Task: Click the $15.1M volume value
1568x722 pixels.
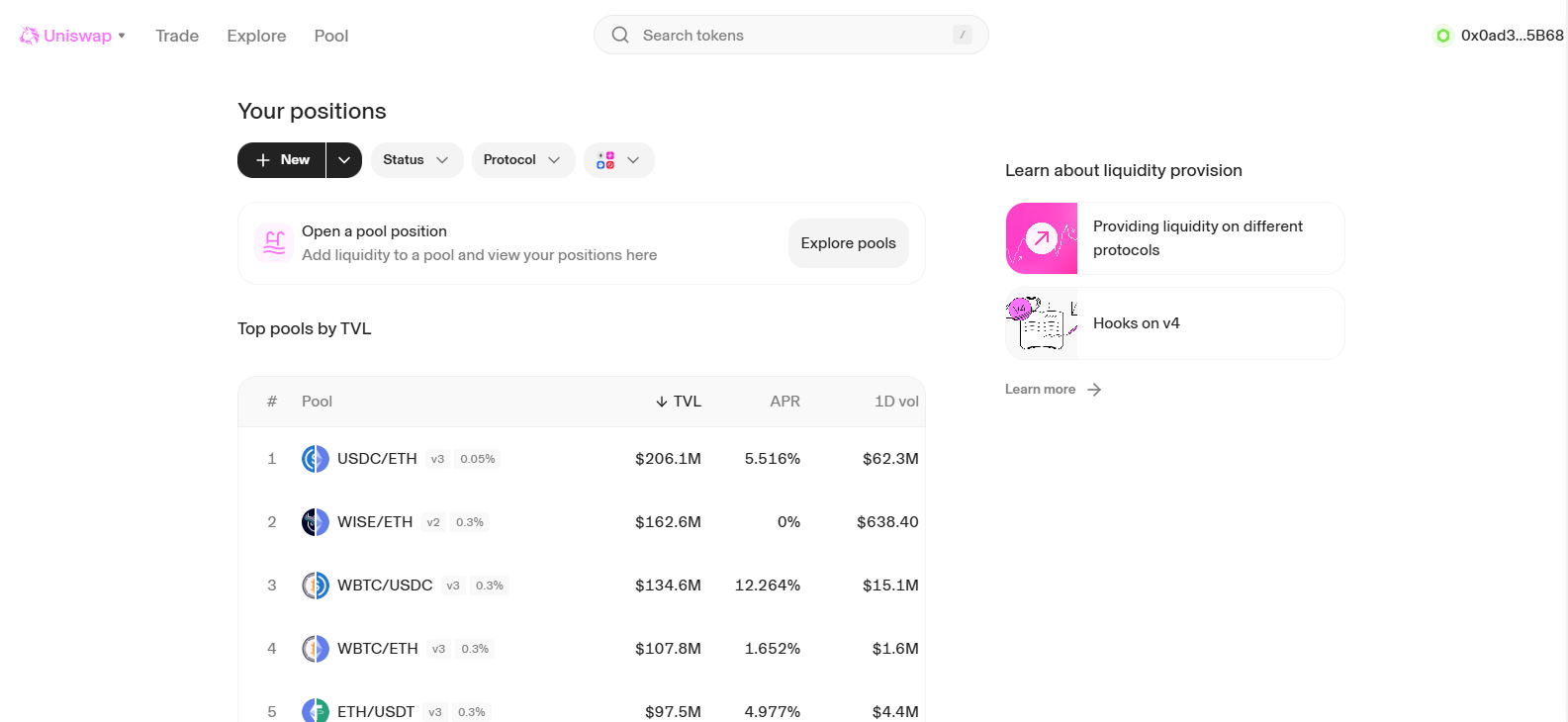Action: pyautogui.click(x=890, y=586)
